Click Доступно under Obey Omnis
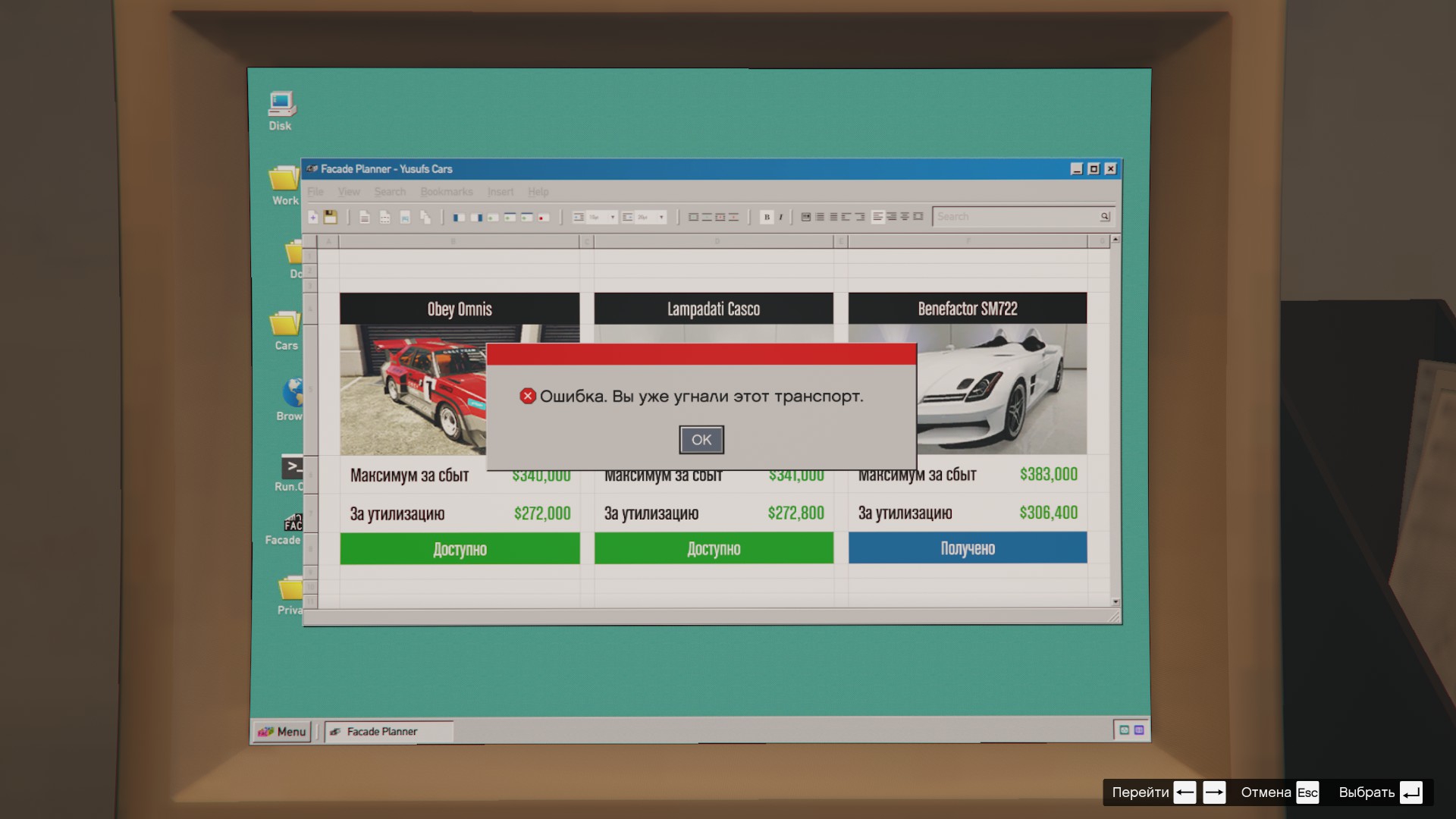 (x=460, y=549)
